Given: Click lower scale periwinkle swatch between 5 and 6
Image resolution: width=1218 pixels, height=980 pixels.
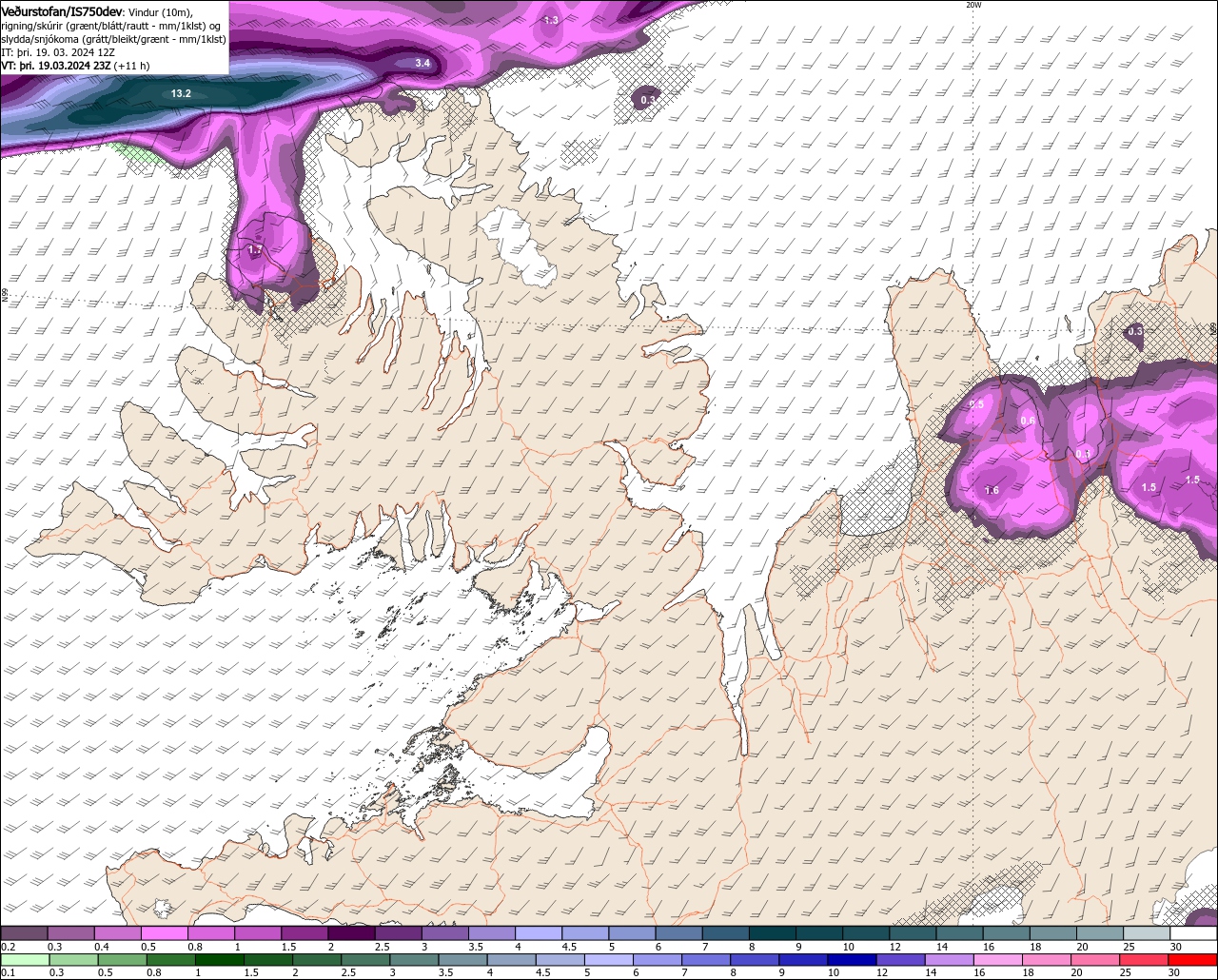Looking at the screenshot, I should pos(609,960).
